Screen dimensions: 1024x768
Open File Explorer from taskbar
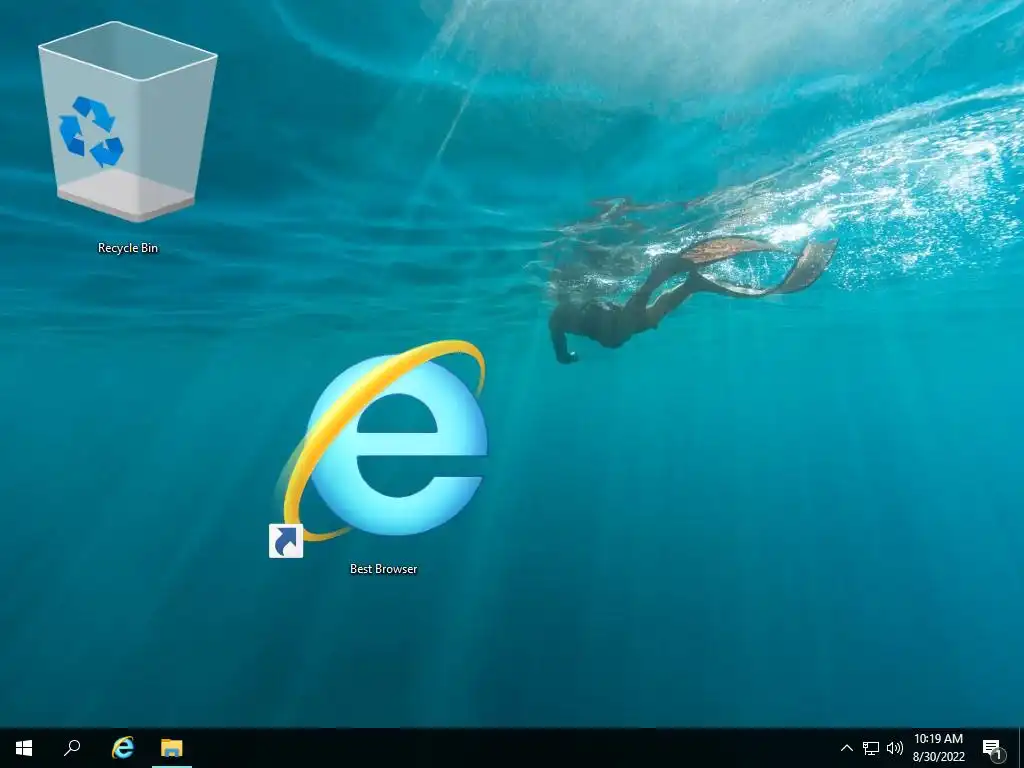172,748
